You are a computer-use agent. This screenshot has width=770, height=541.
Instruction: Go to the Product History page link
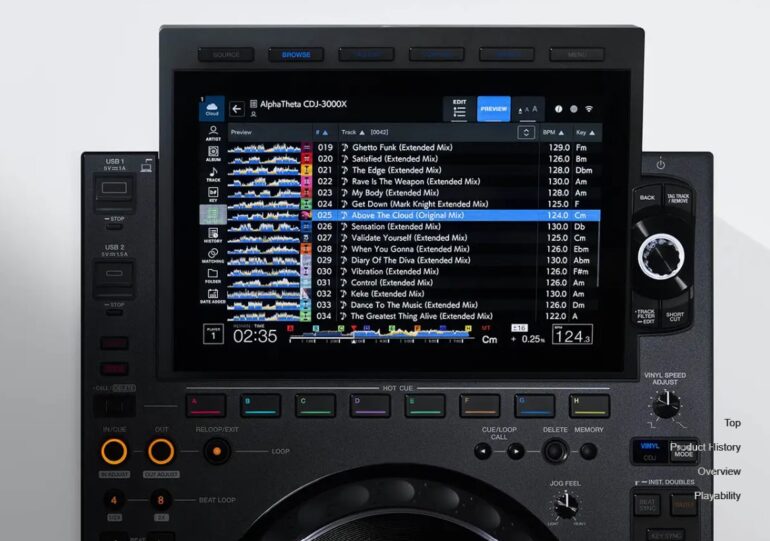pyautogui.click(x=706, y=447)
